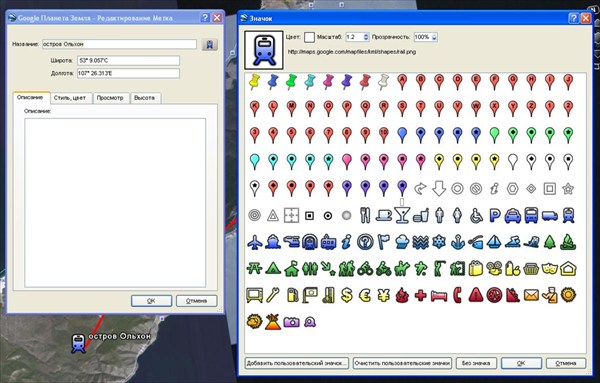Adjust the opacity 100% stepper arrows
This screenshot has height=383, width=600.
434,37
